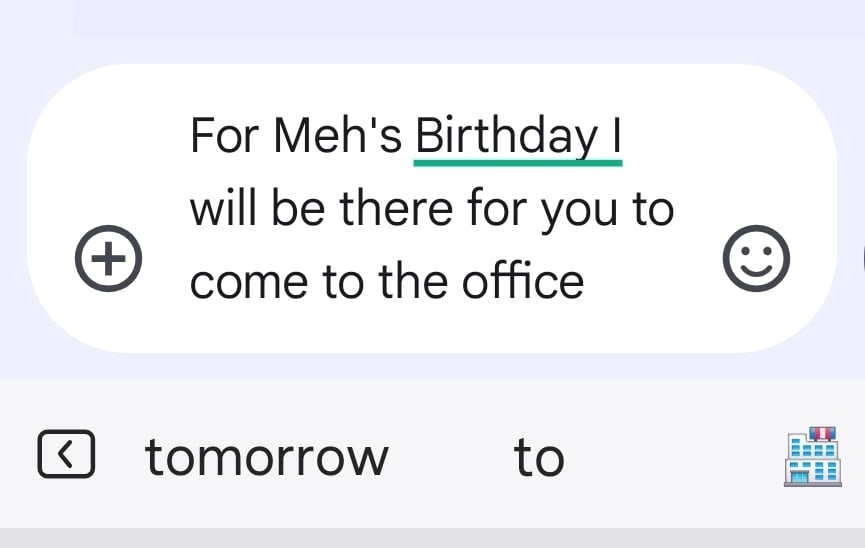Viewport: 865px width, 548px height.
Task: Insert the office building emoji suggestion
Action: click(810, 455)
